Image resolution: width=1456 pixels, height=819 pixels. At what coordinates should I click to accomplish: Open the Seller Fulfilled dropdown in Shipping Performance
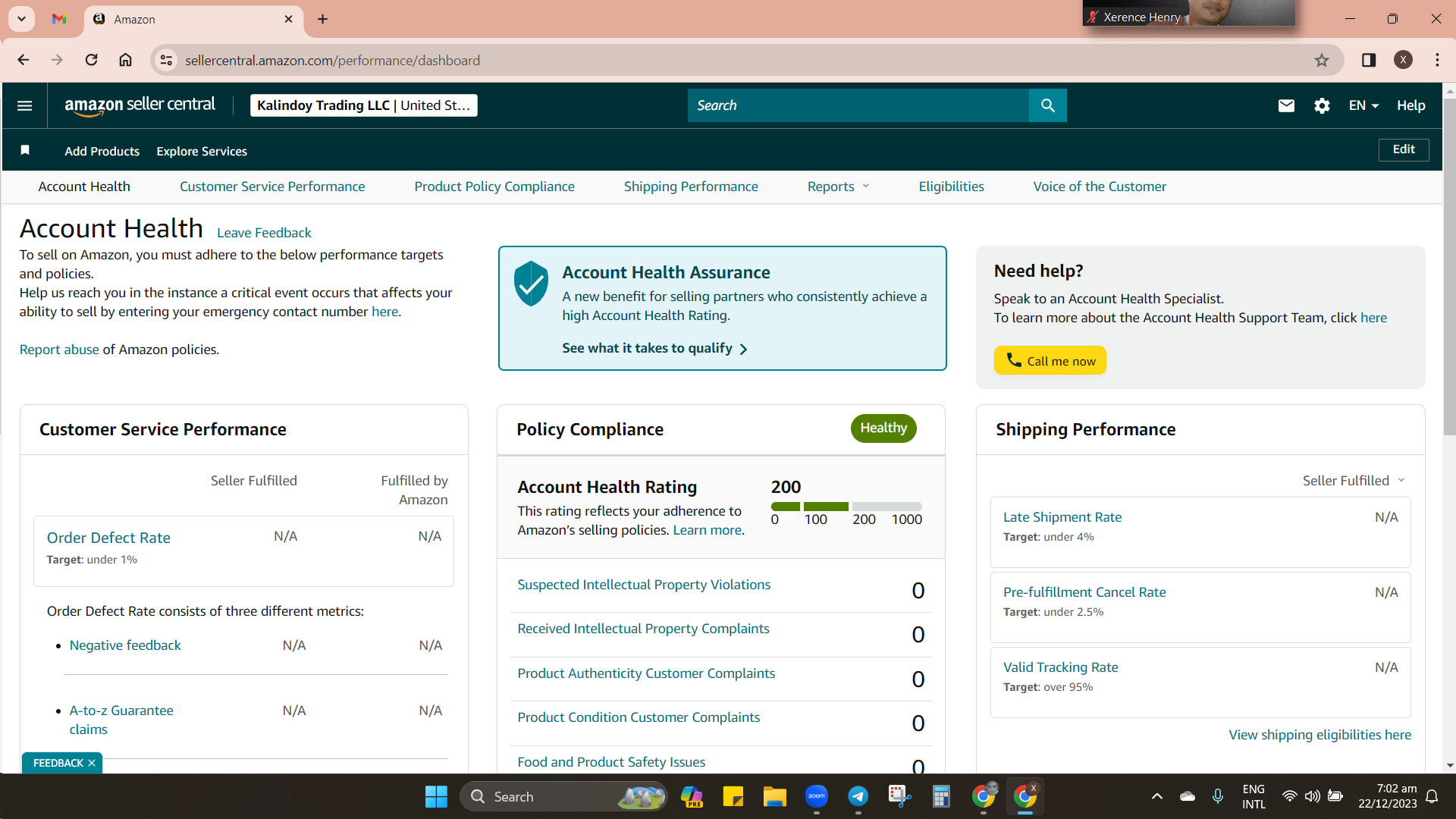[x=1354, y=481]
